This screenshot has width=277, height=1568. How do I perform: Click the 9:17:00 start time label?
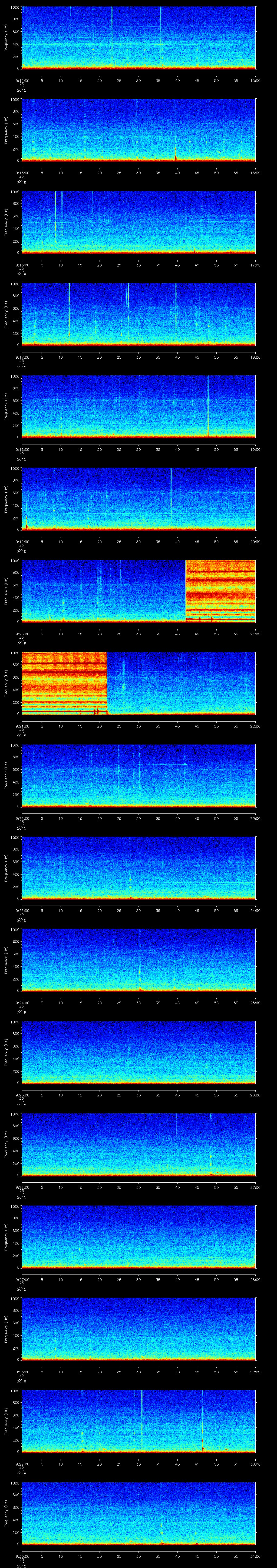tap(22, 357)
